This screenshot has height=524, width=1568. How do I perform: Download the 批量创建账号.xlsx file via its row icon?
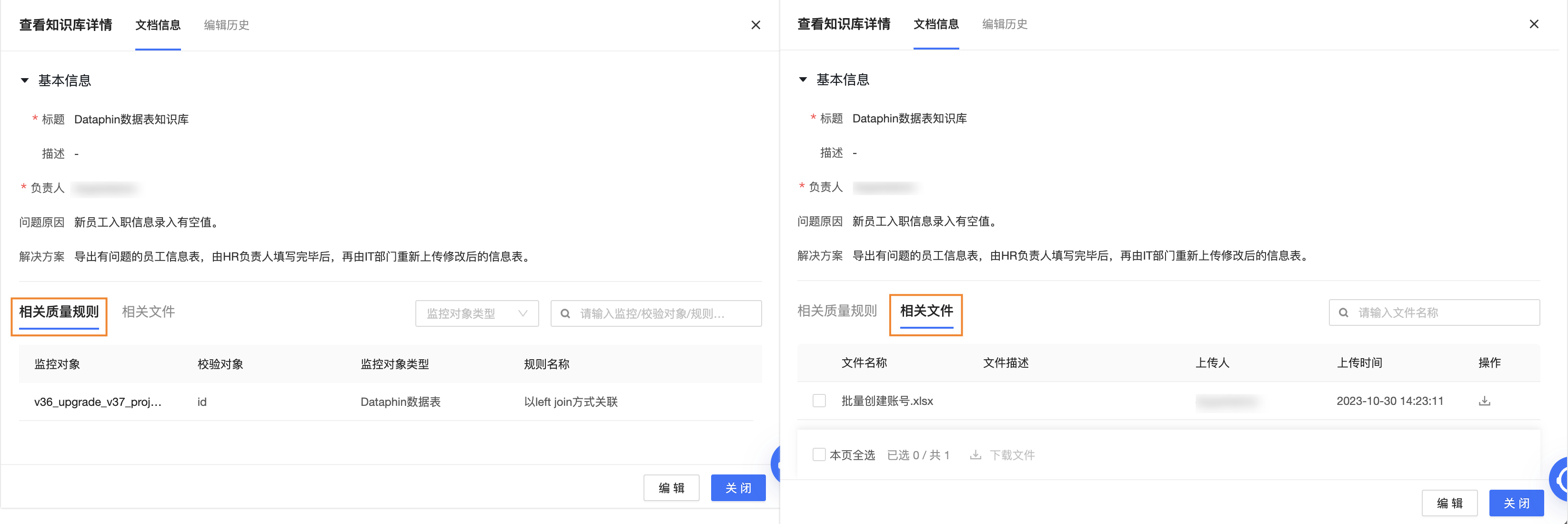click(1484, 401)
